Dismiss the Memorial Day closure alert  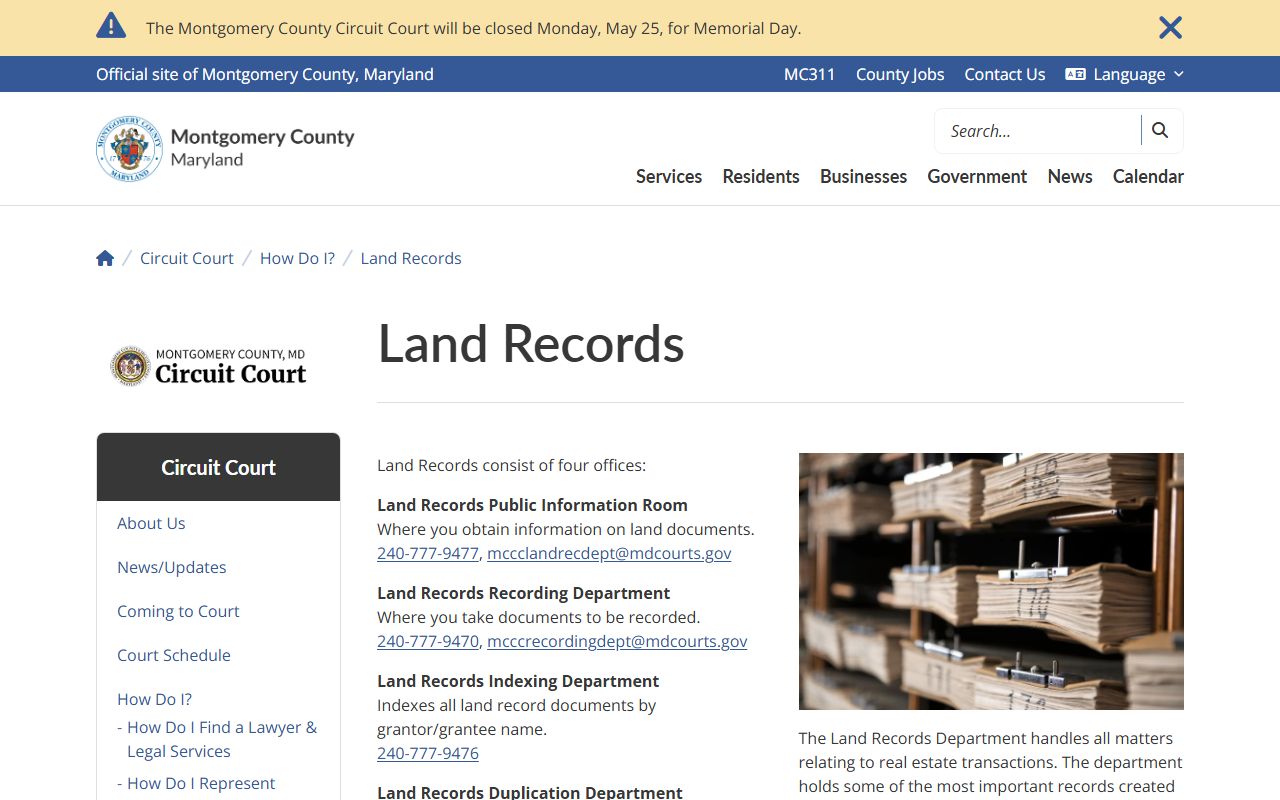pyautogui.click(x=1170, y=28)
